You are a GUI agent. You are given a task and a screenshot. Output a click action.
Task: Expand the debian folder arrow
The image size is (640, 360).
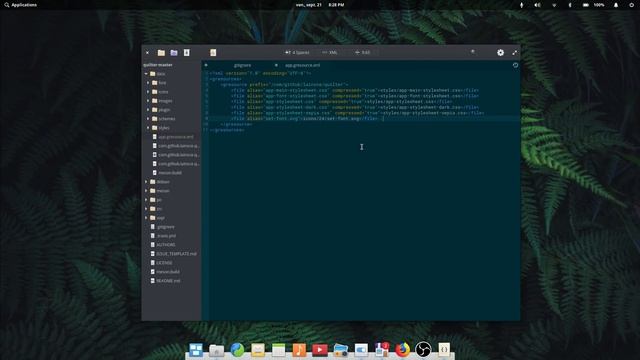pos(146,182)
